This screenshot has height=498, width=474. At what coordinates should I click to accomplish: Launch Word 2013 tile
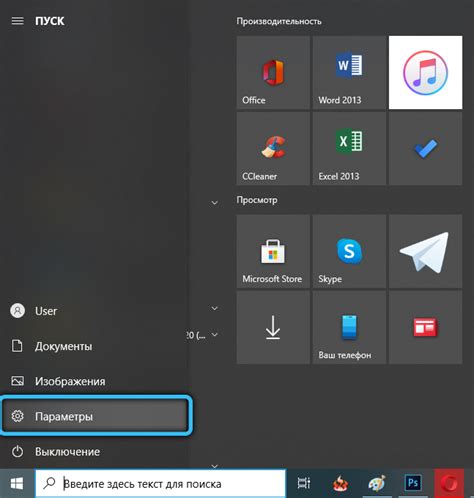349,72
